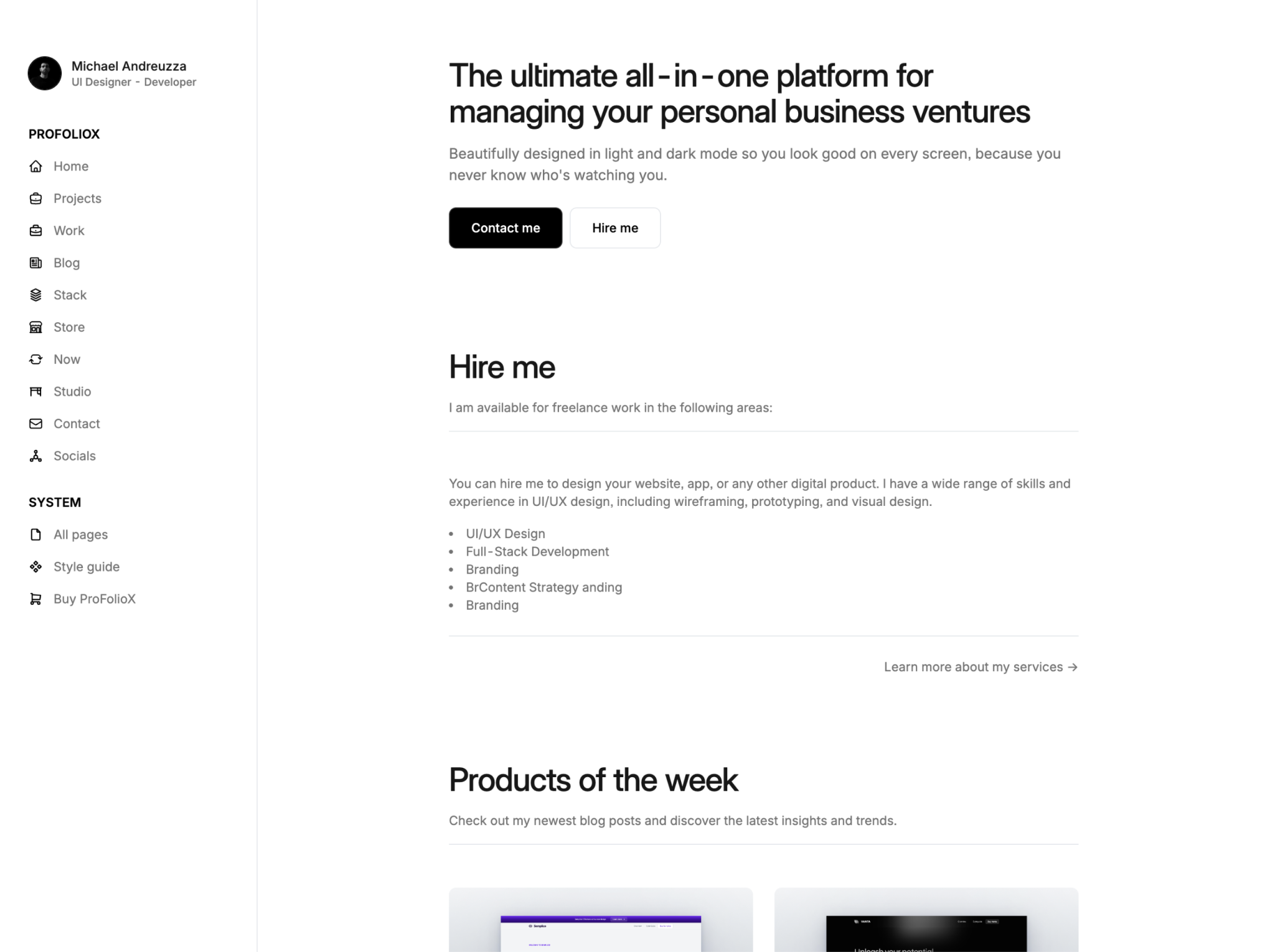
Task: Click the Contact me button
Action: 505,227
